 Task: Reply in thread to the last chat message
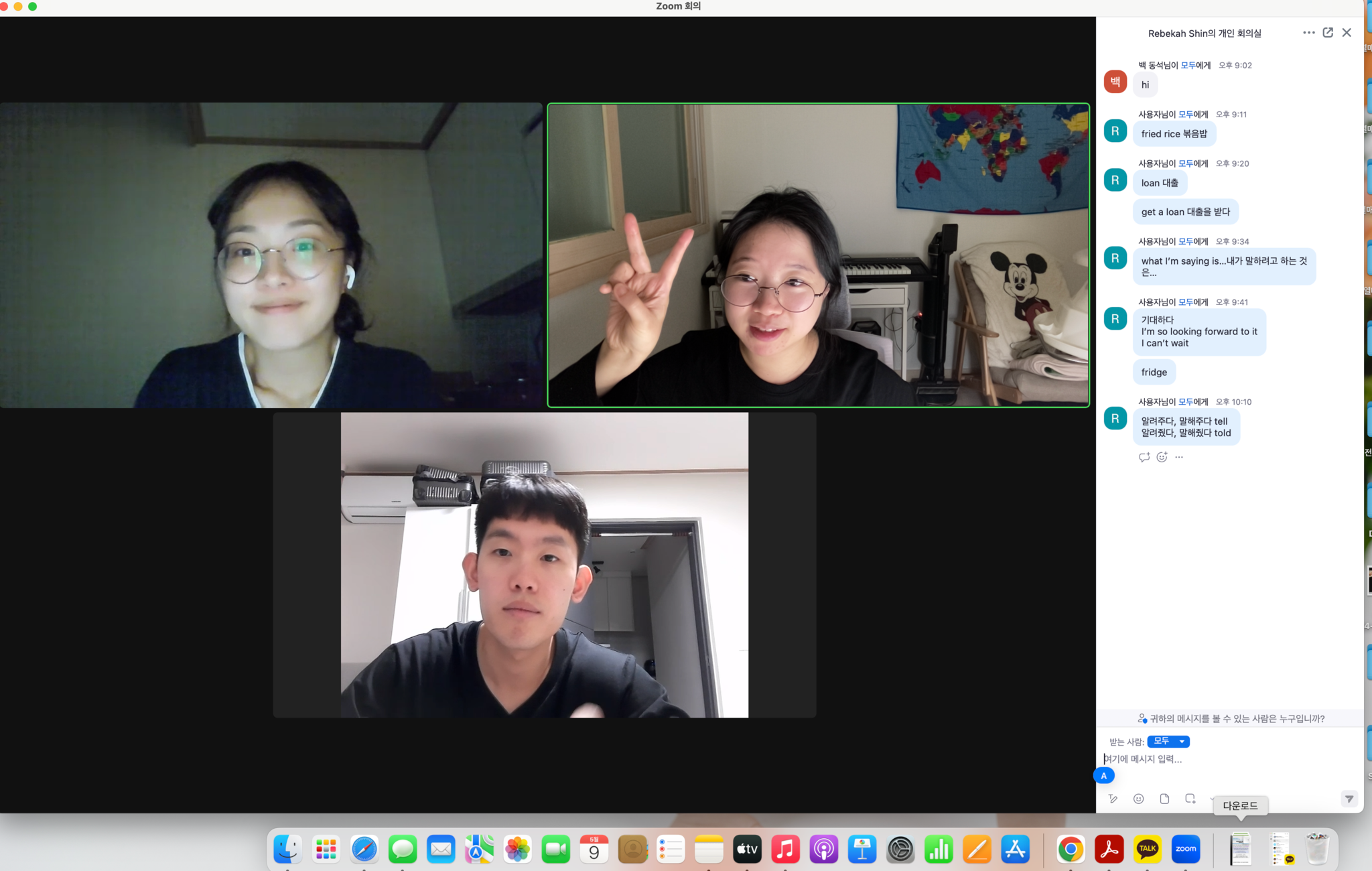coord(1144,457)
